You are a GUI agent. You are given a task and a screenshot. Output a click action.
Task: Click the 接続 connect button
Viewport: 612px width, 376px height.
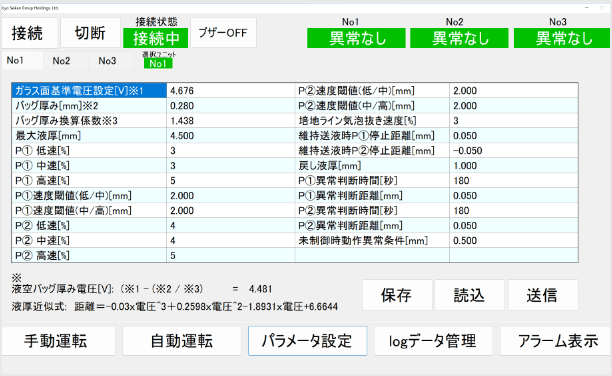30,33
